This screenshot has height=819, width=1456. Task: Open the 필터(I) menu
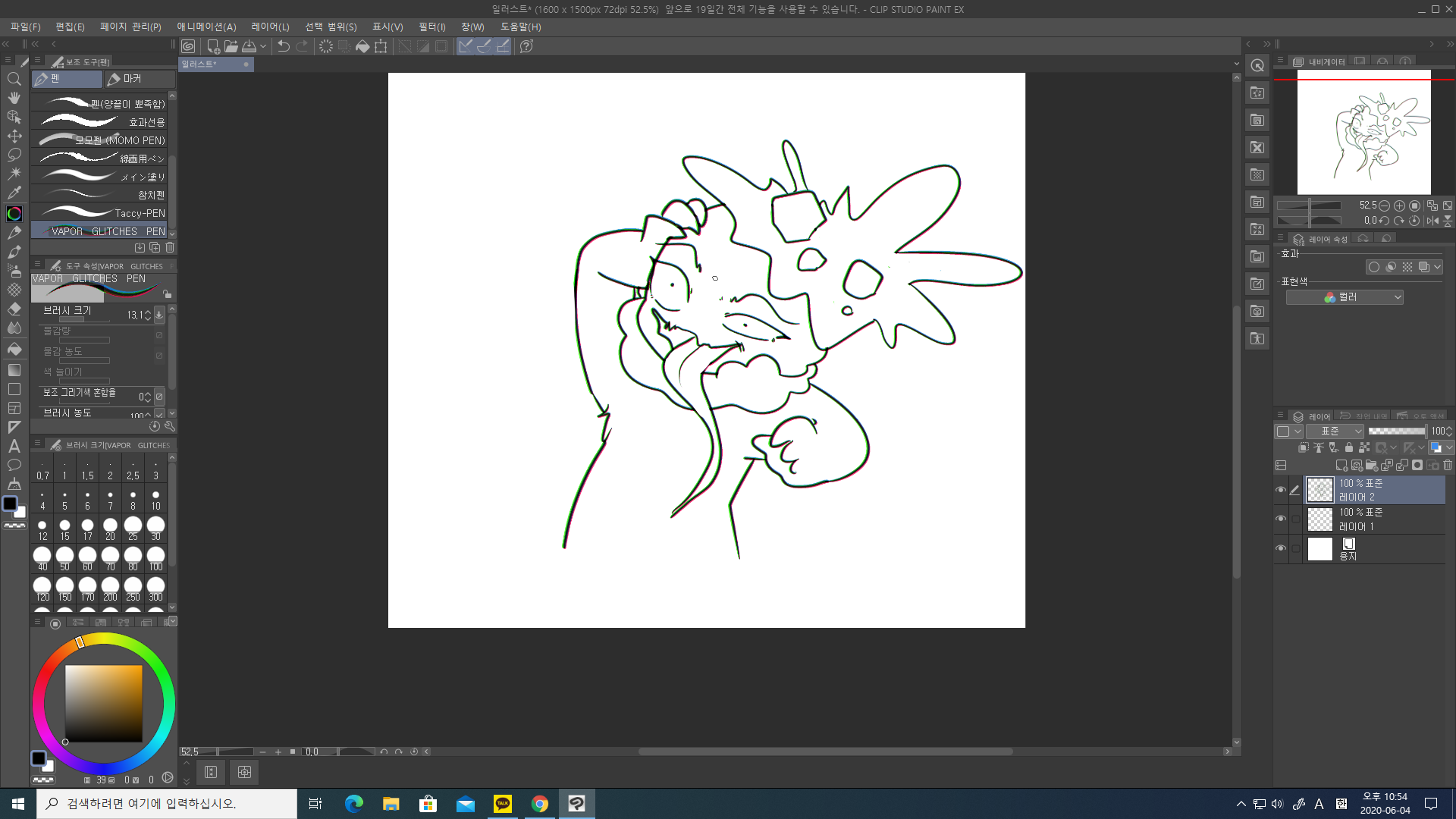(x=432, y=27)
